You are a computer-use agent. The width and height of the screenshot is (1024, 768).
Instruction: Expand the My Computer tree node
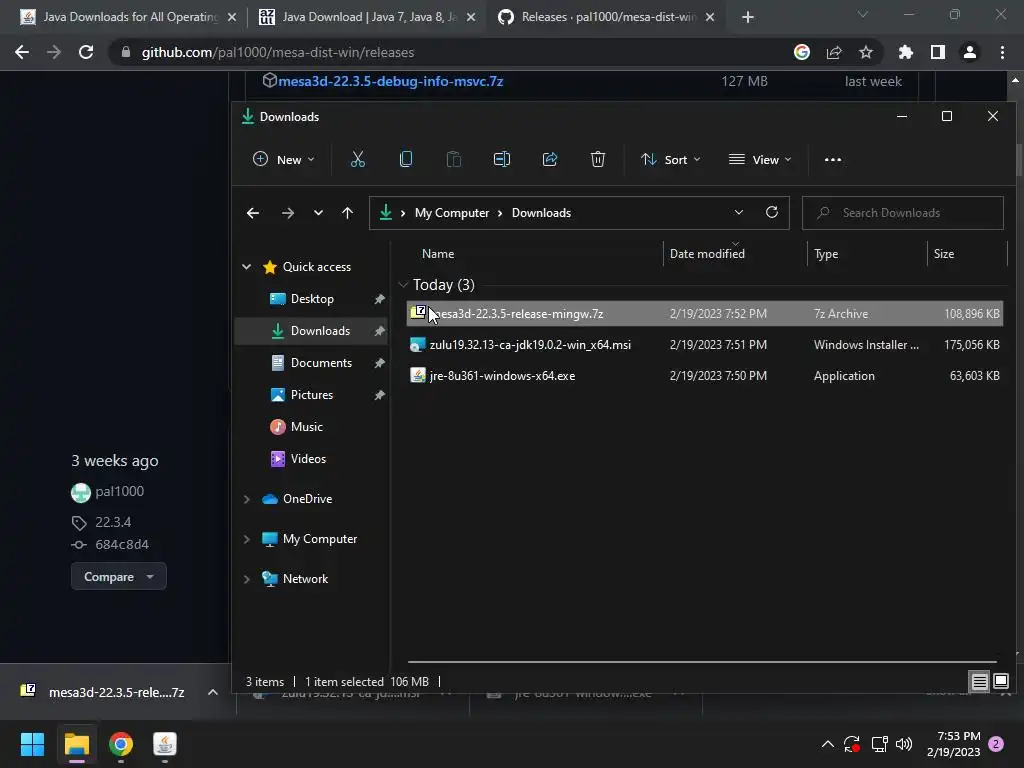coord(247,539)
